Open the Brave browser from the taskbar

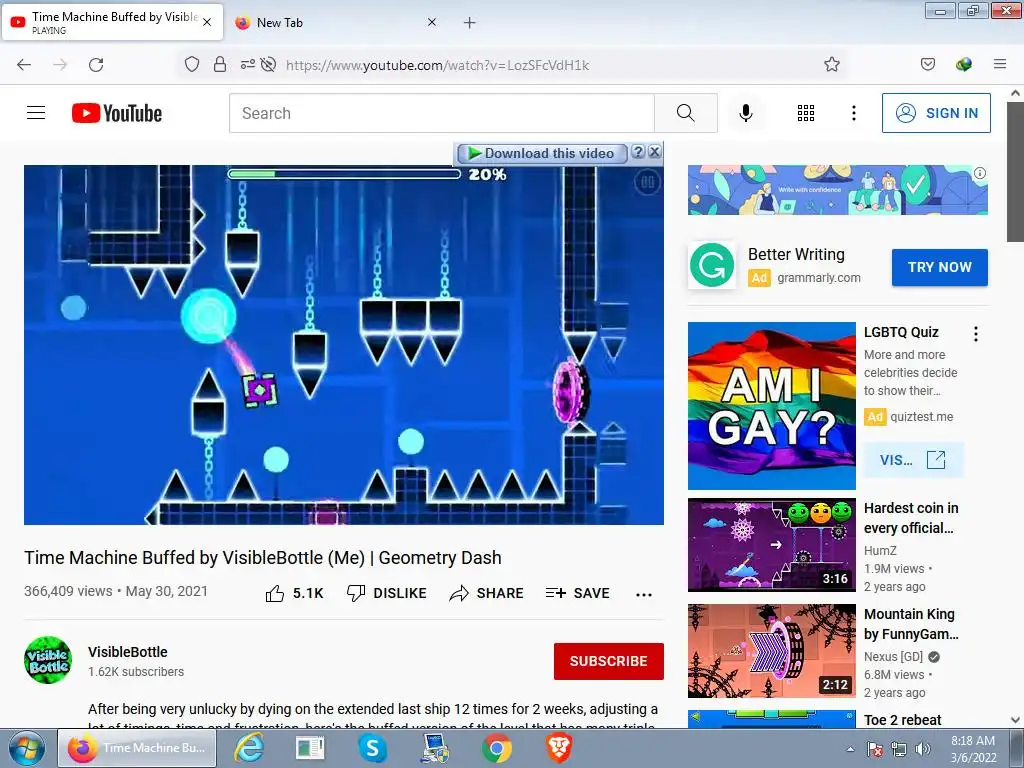[x=559, y=748]
